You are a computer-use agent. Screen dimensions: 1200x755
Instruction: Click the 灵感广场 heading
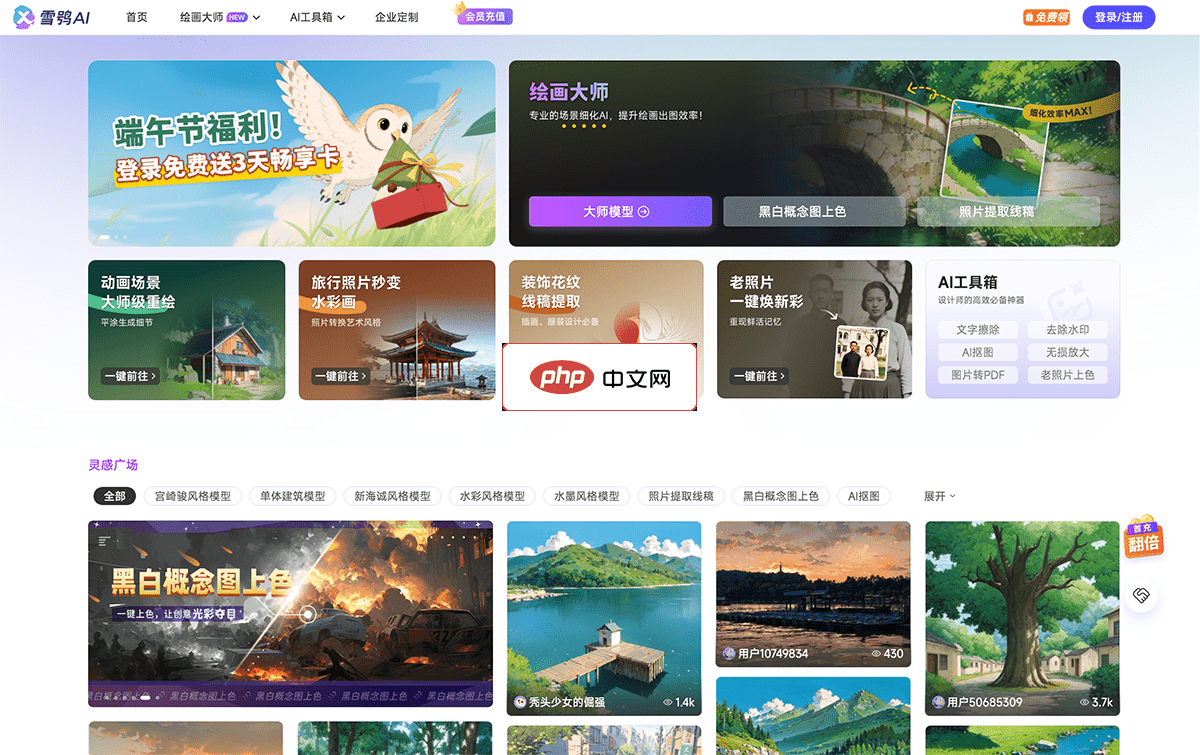tap(113, 465)
